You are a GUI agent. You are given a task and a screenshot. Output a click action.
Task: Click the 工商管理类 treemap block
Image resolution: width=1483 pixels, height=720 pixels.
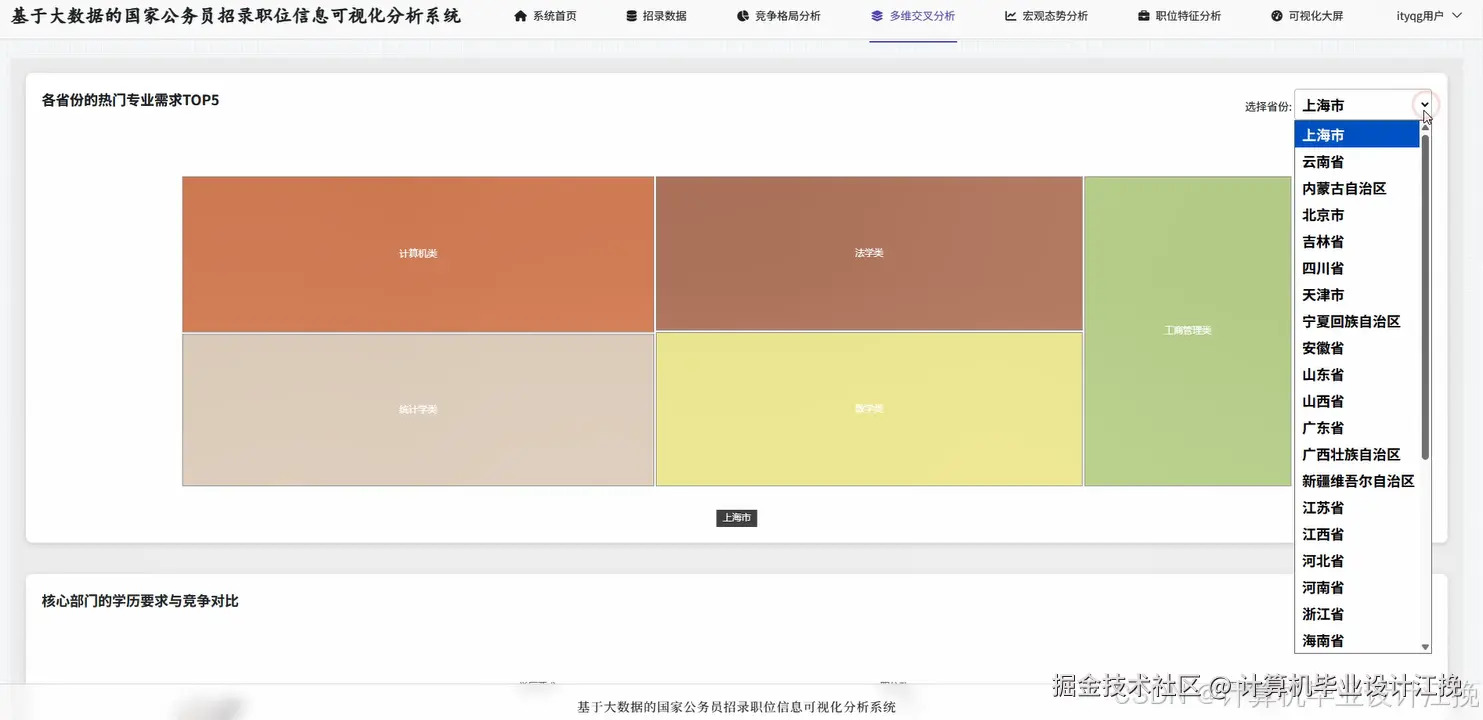tap(1188, 331)
